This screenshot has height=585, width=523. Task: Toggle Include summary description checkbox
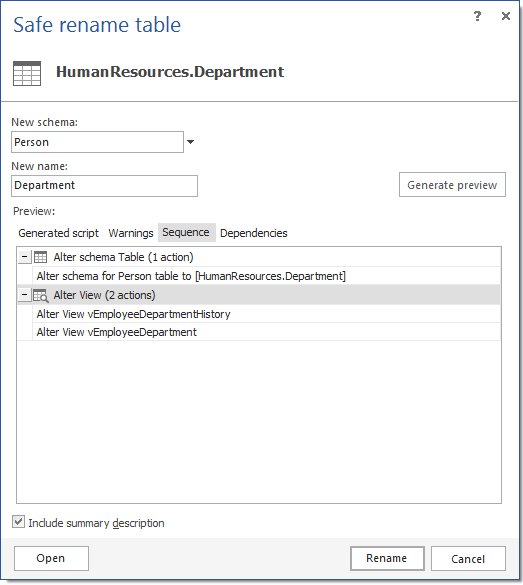point(18,522)
